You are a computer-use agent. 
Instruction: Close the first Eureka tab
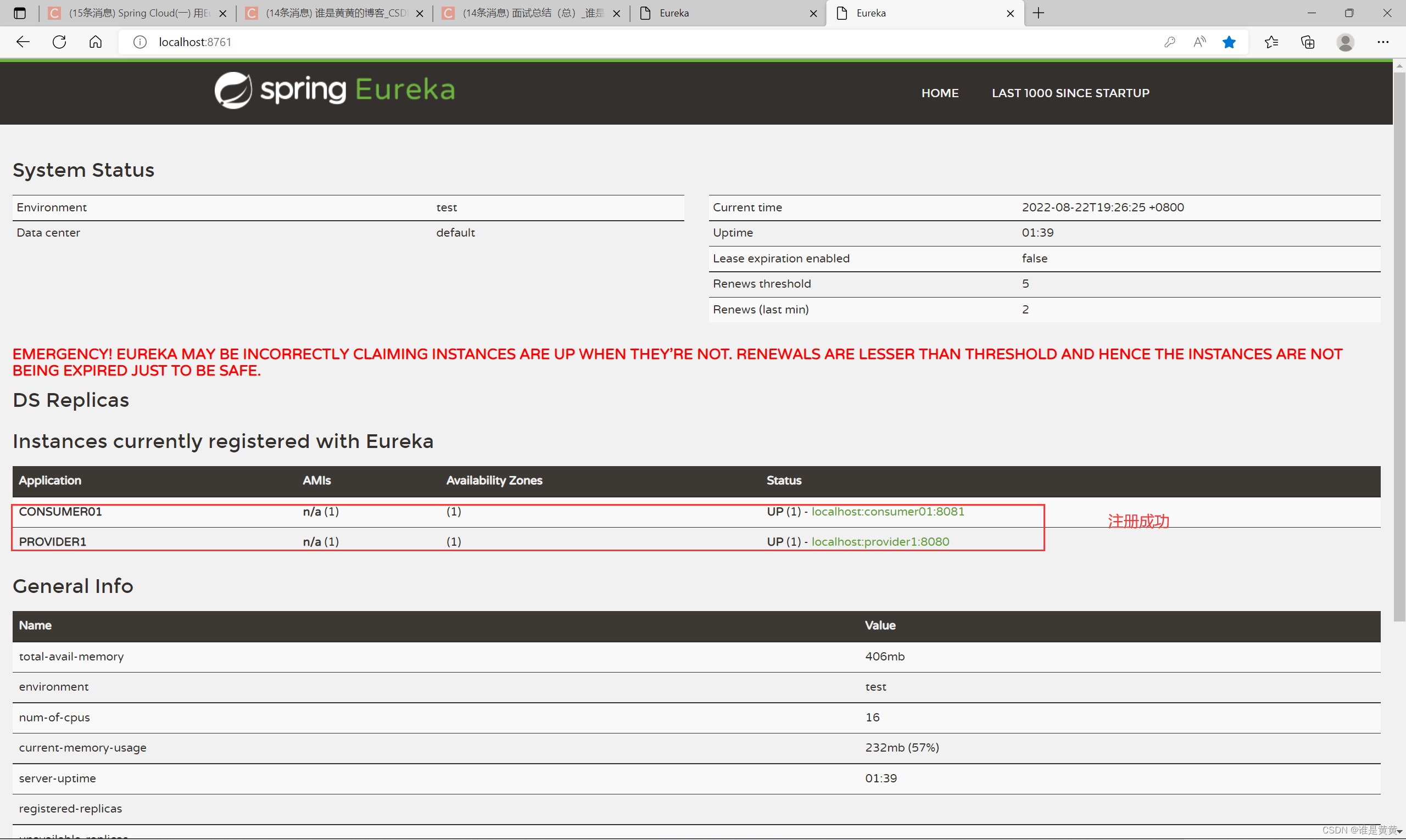(813, 14)
